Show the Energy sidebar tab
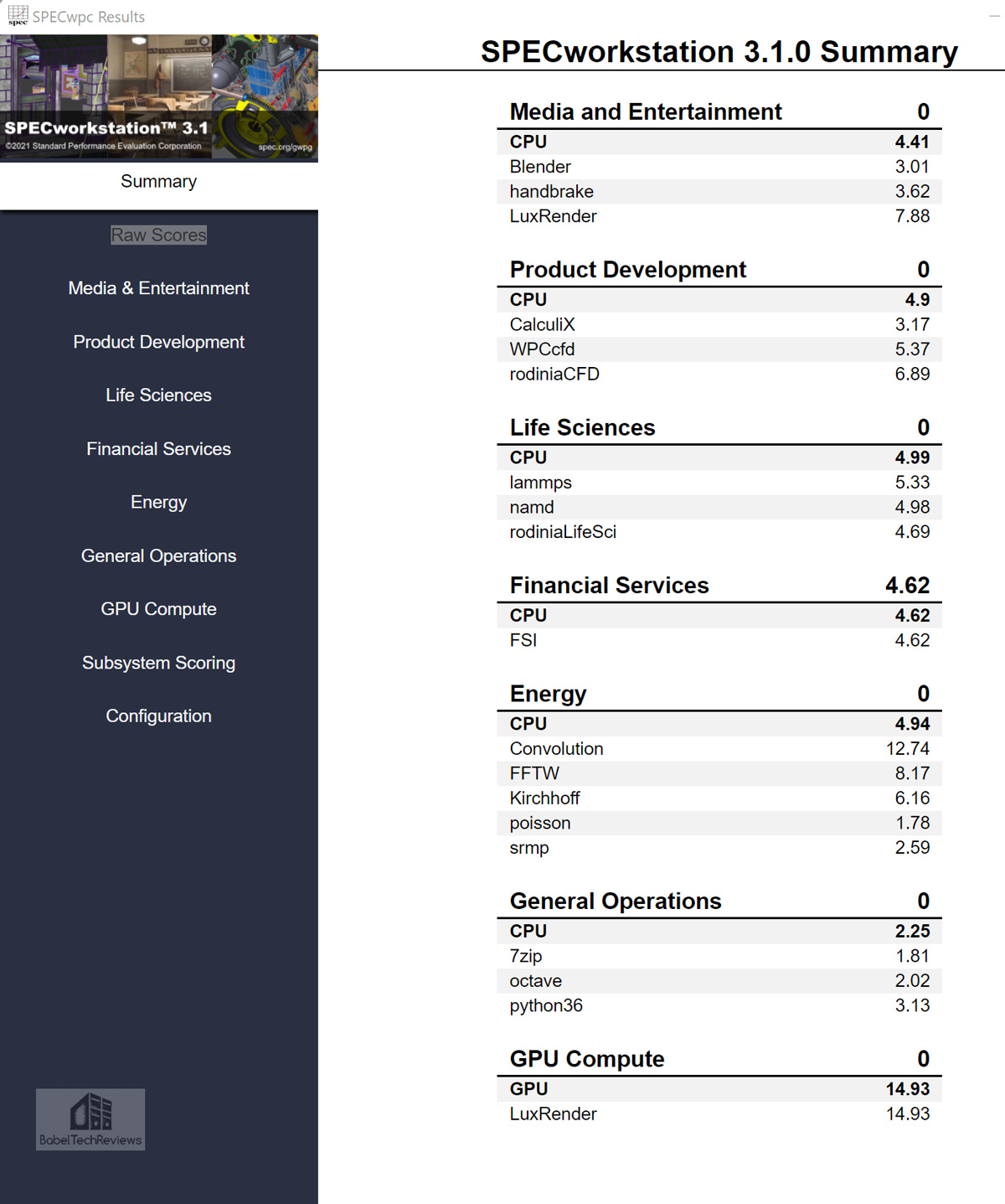 pyautogui.click(x=159, y=503)
